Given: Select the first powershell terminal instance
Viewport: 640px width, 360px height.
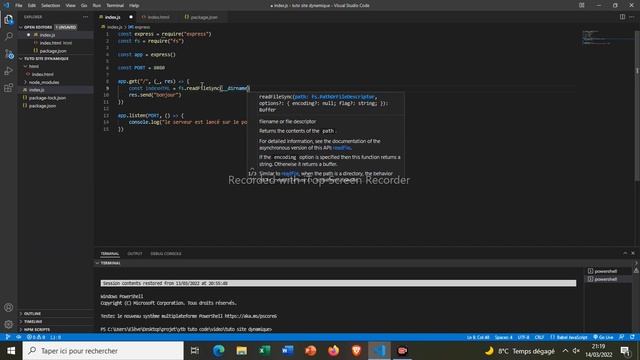Looking at the screenshot, I should [605, 271].
